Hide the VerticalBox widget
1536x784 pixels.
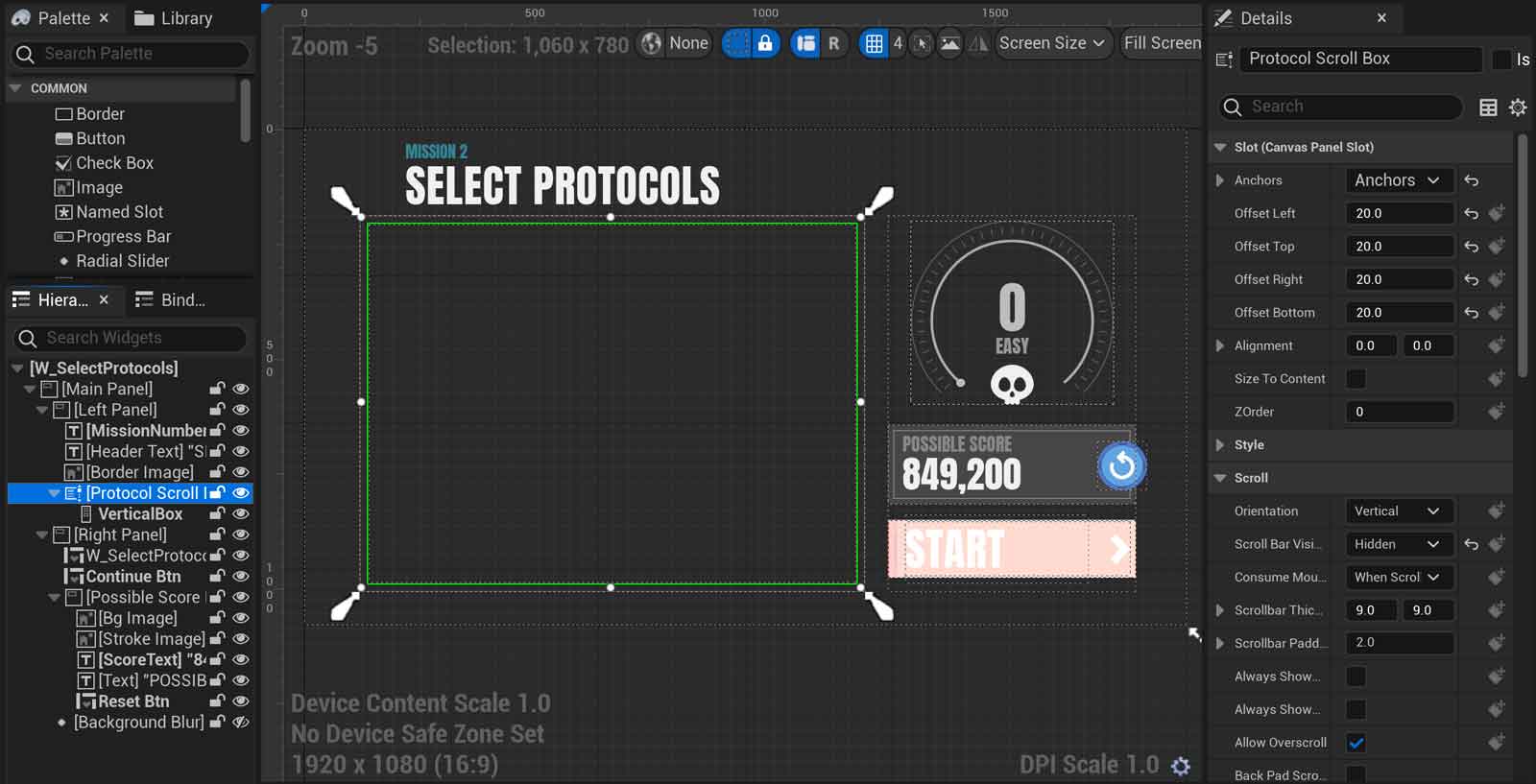pyautogui.click(x=241, y=514)
